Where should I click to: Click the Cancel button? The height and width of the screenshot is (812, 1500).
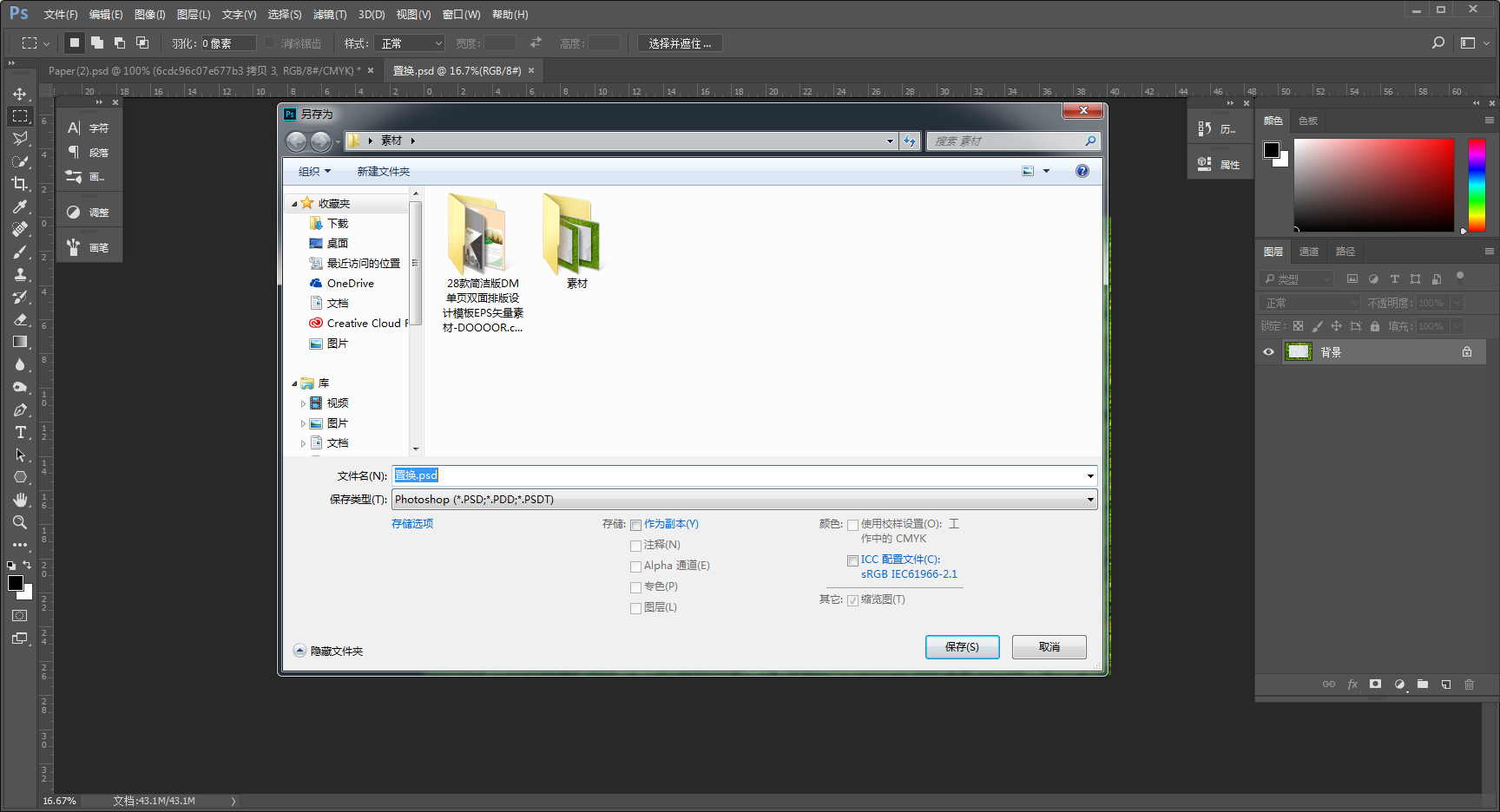[1049, 647]
